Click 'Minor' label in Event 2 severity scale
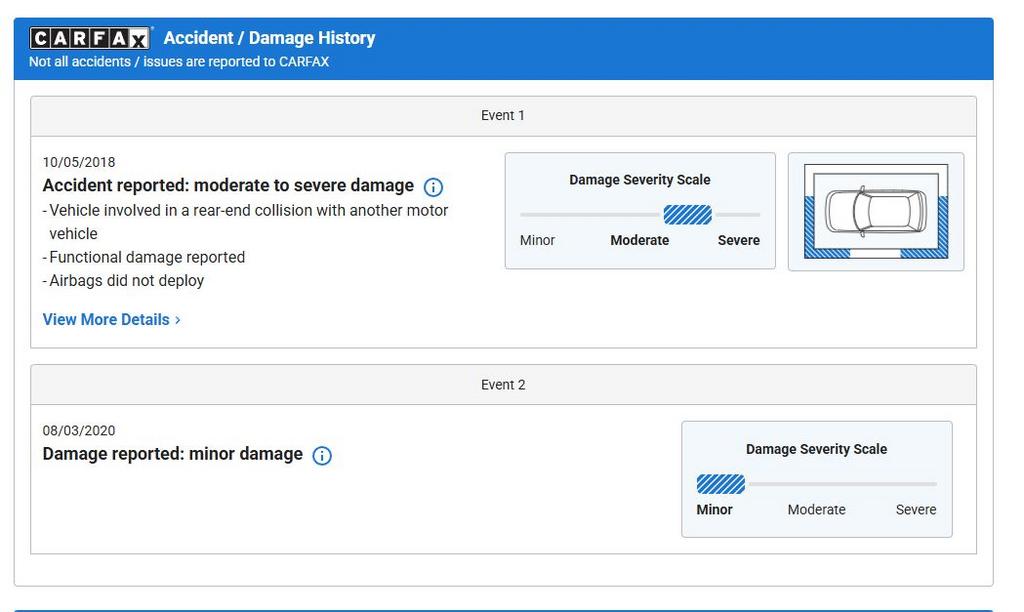This screenshot has height=612, width=1024. [x=714, y=509]
